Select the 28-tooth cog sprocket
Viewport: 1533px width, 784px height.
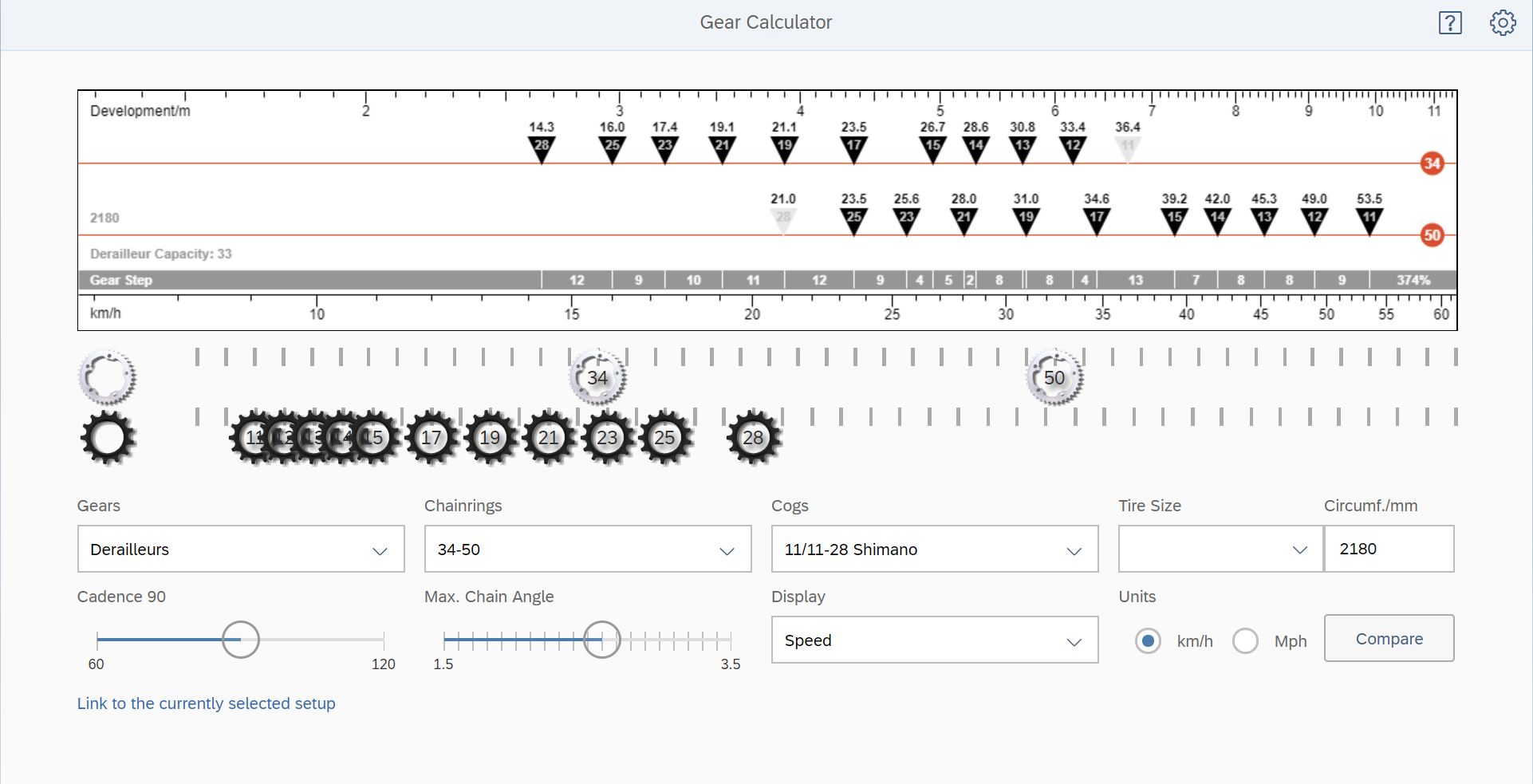tap(753, 438)
